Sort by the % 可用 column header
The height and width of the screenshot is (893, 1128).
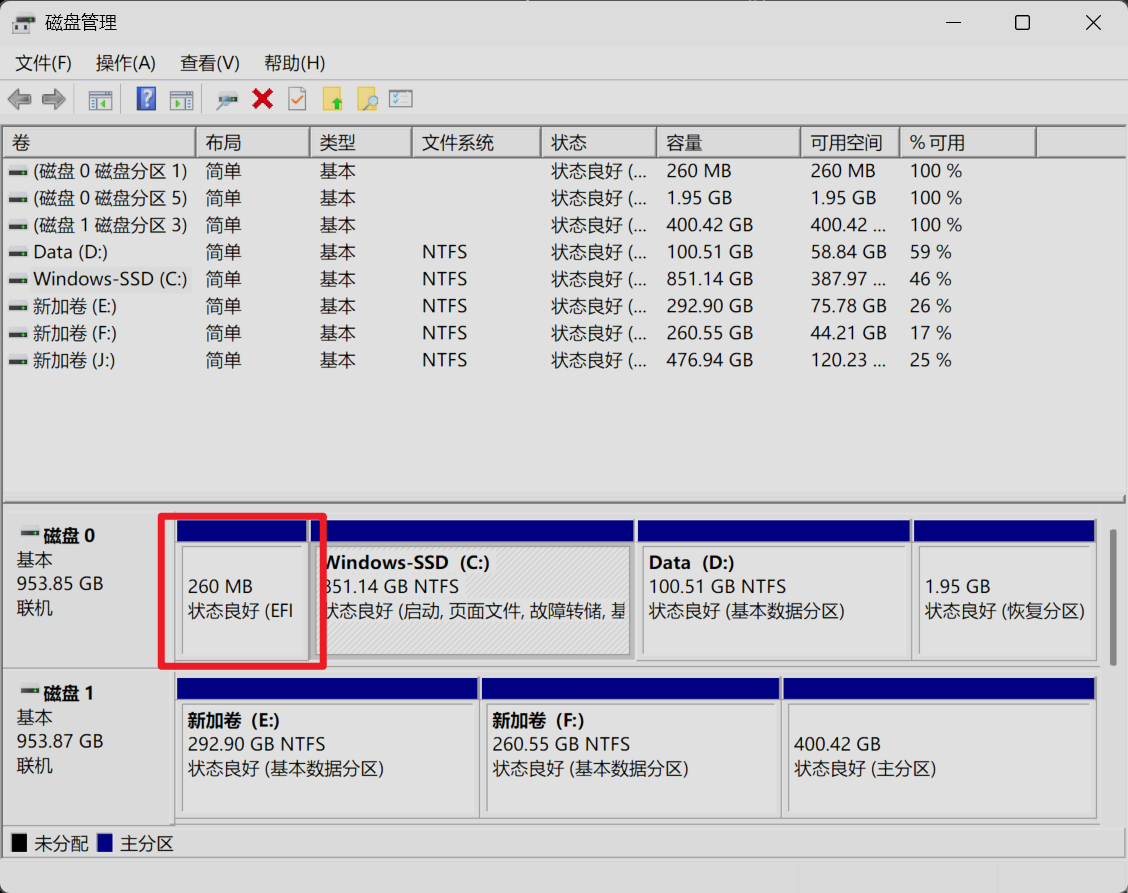pyautogui.click(x=968, y=142)
